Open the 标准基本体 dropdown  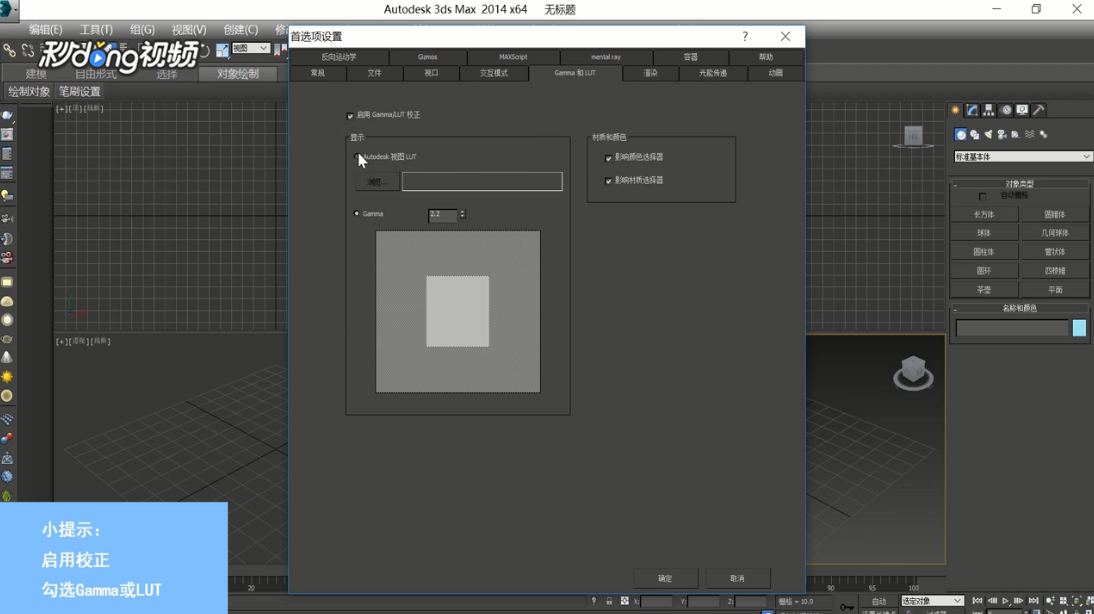[1022, 157]
